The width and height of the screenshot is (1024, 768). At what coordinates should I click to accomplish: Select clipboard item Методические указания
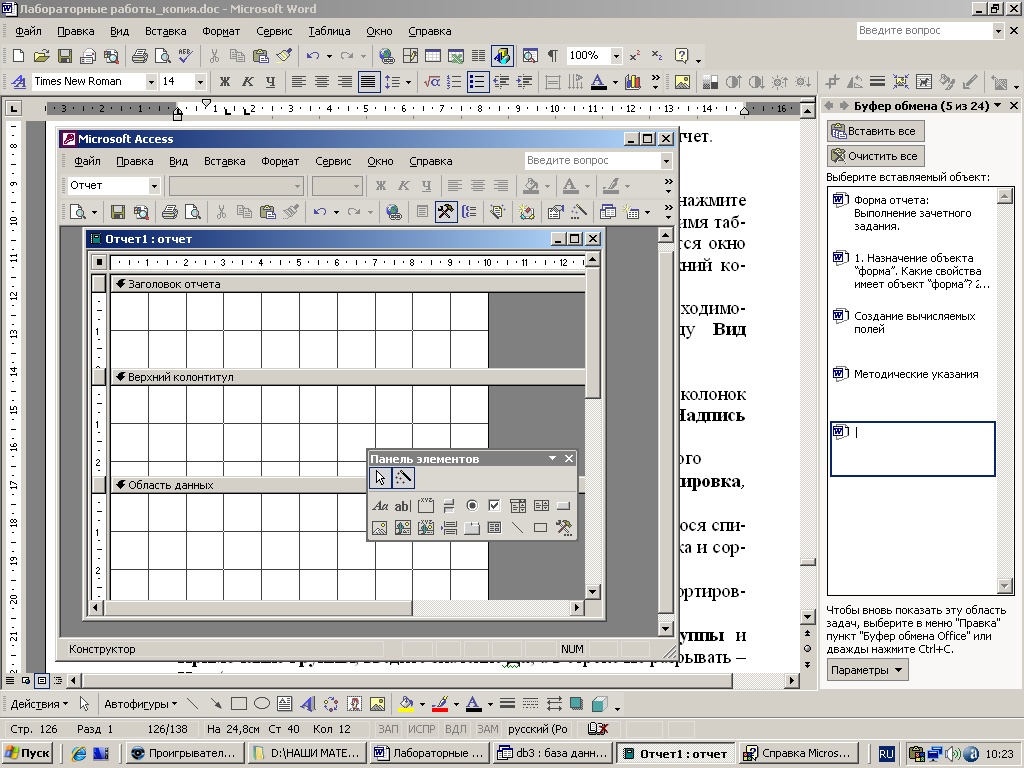[913, 374]
